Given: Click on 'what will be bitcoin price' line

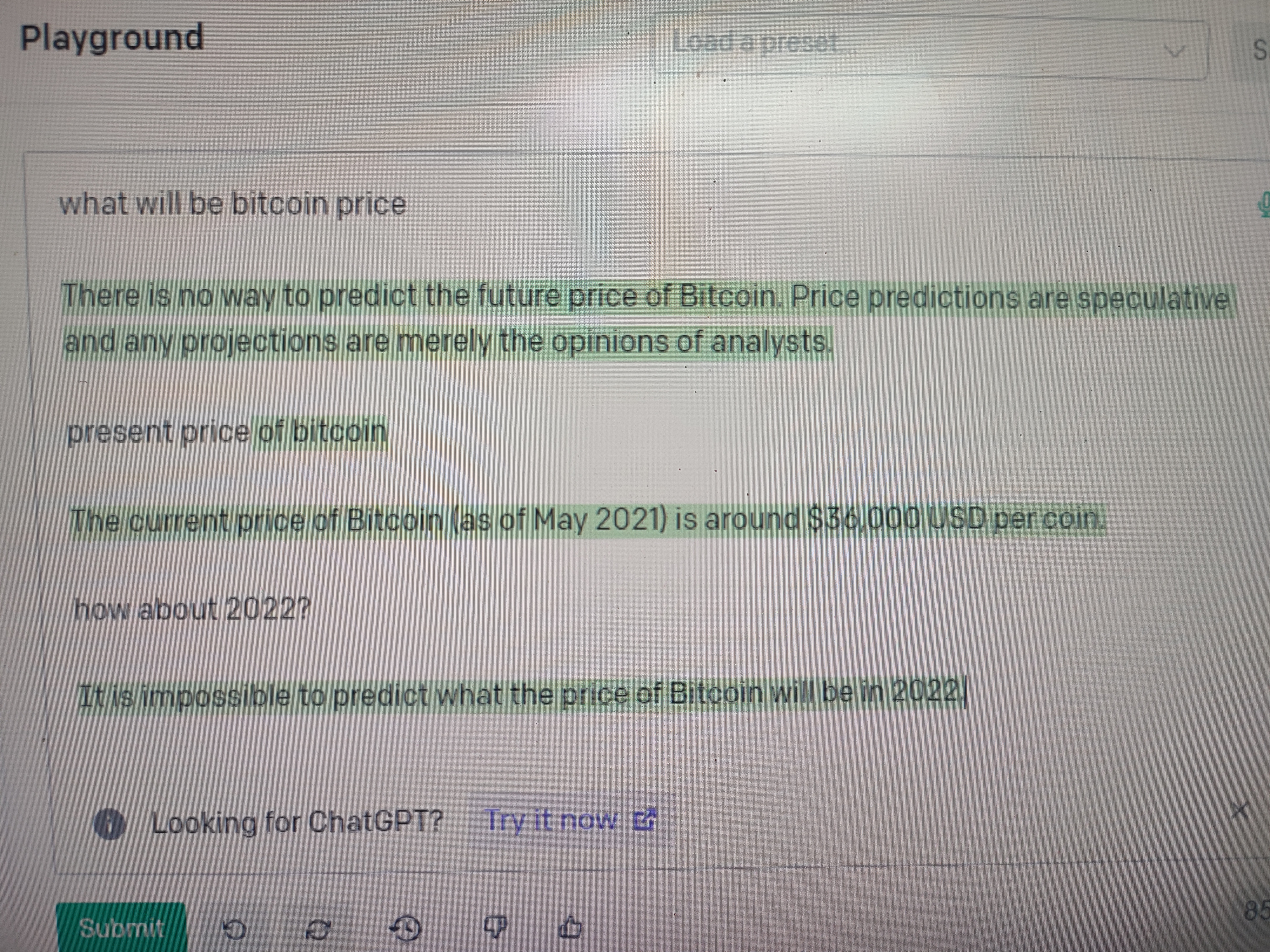Looking at the screenshot, I should pyautogui.click(x=232, y=204).
